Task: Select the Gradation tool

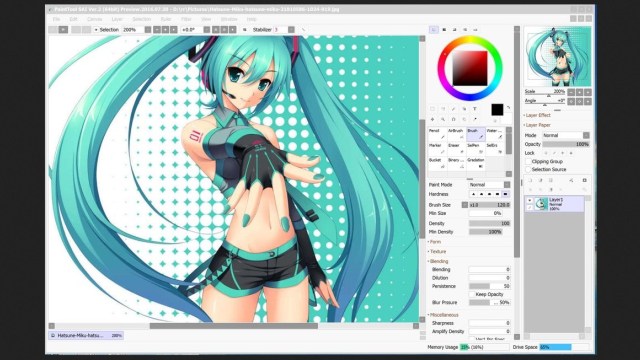Action: (476, 164)
